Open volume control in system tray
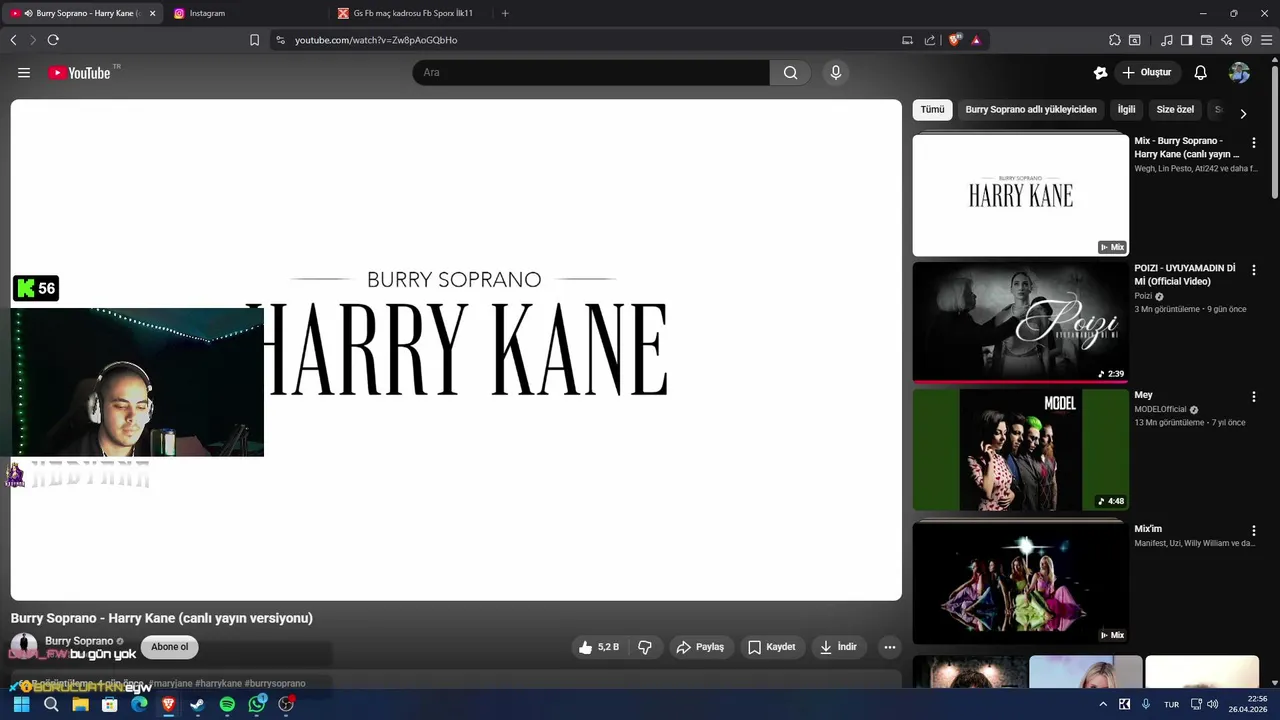This screenshot has width=1280, height=720. 1212,704
